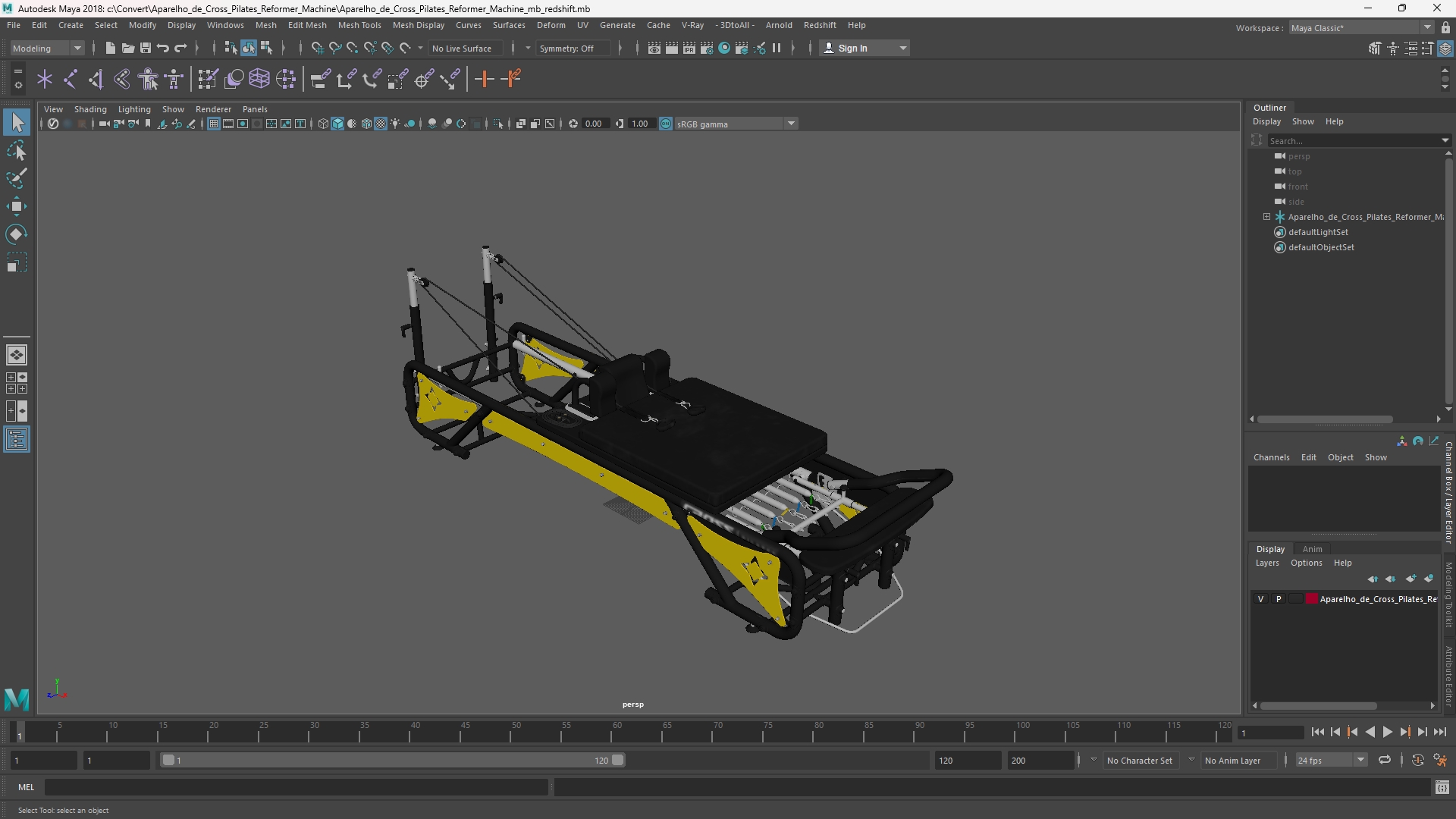Click the time range slider bar
This screenshot has width=1456, height=819.
391,760
